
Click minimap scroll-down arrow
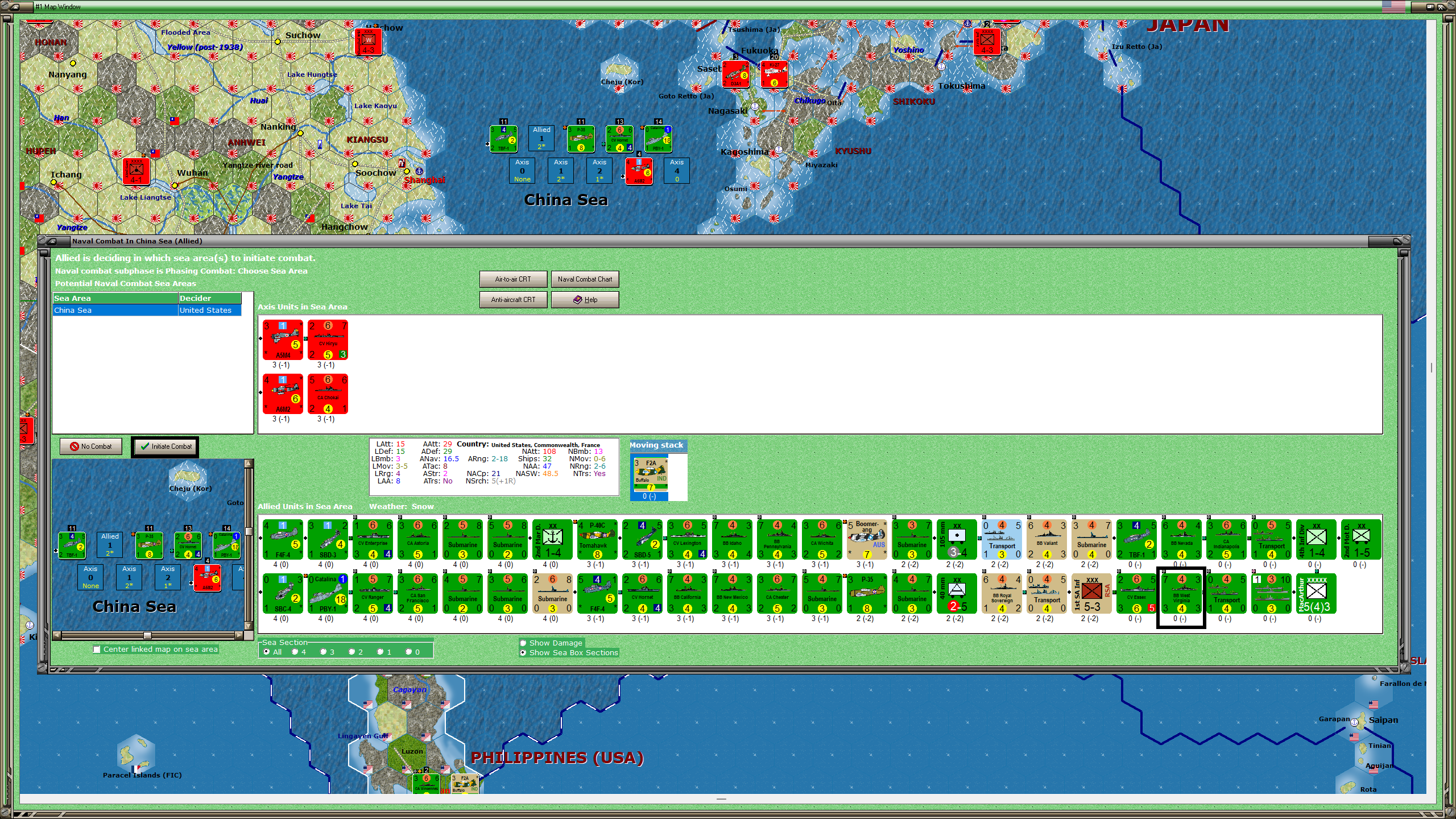coord(249,626)
